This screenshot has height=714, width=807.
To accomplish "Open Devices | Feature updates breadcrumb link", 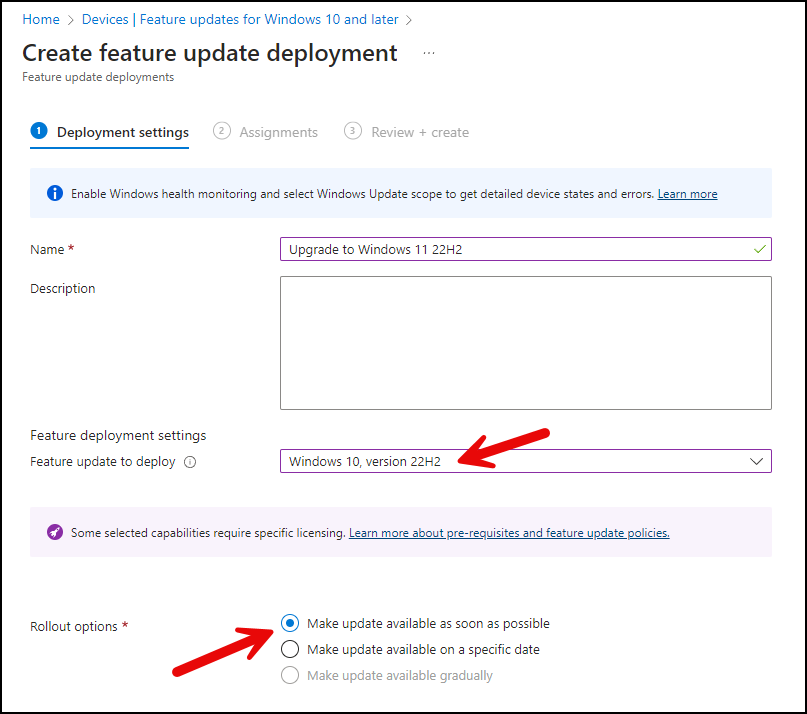I will [x=240, y=20].
